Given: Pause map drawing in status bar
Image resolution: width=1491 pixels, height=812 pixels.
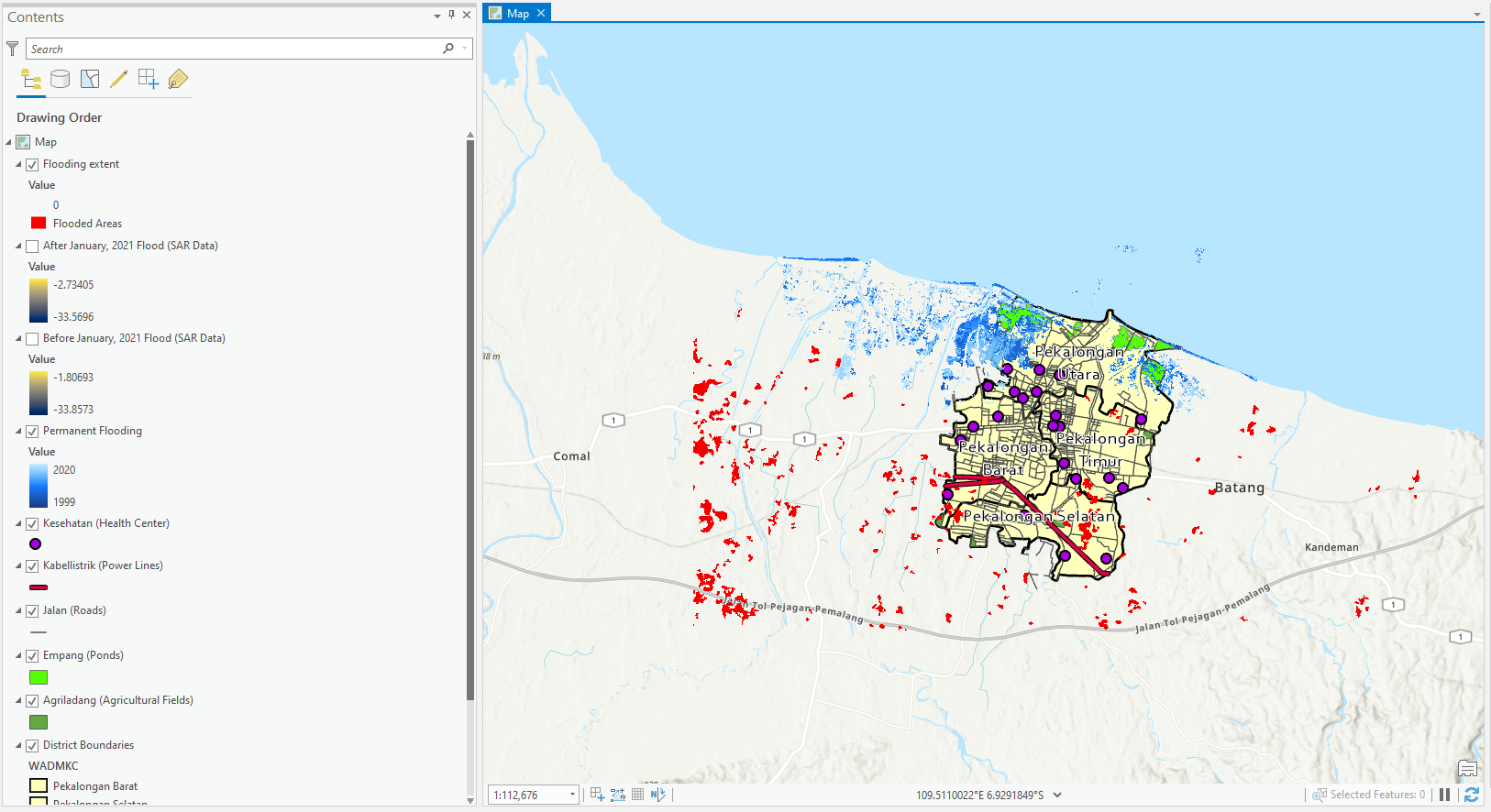Looking at the screenshot, I should (1445, 795).
